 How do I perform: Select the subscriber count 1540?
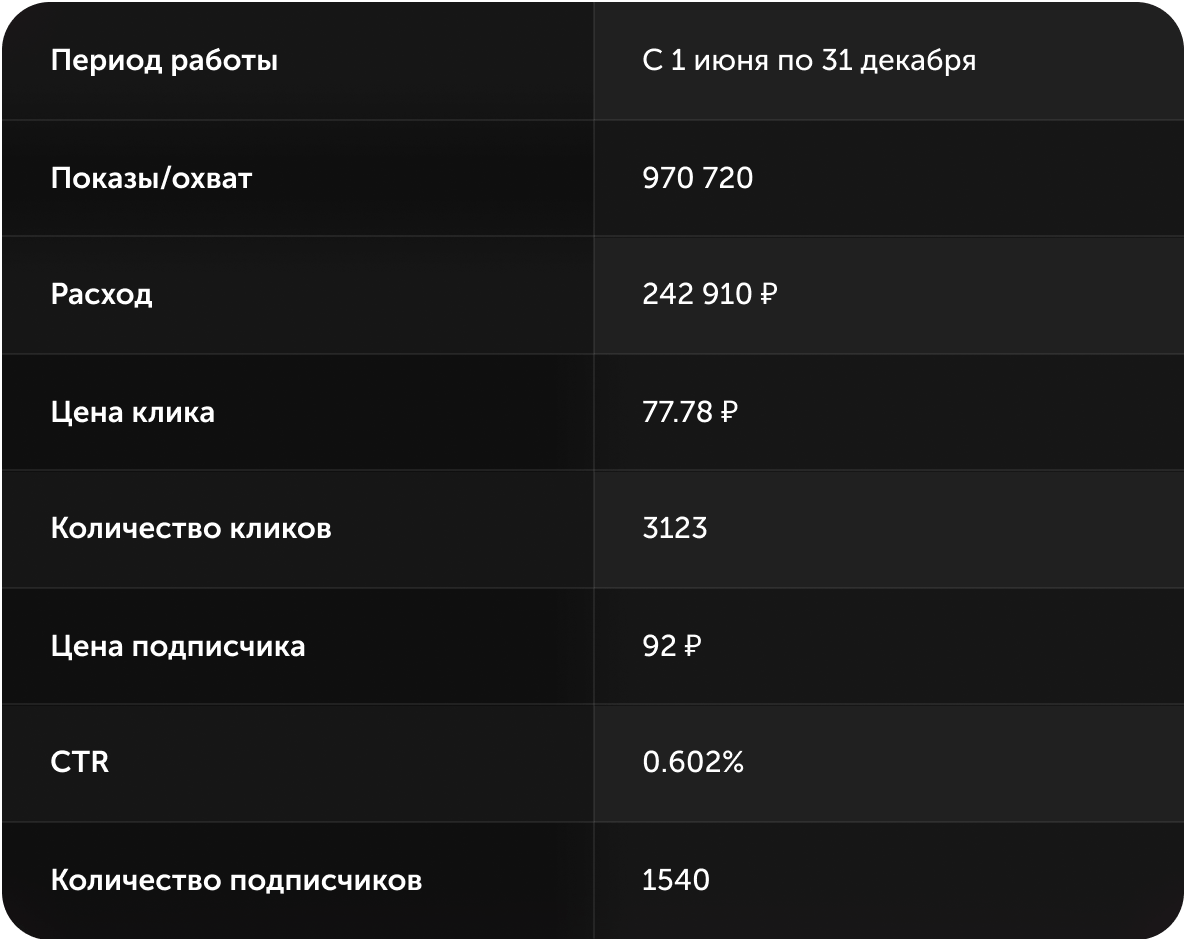(x=675, y=880)
